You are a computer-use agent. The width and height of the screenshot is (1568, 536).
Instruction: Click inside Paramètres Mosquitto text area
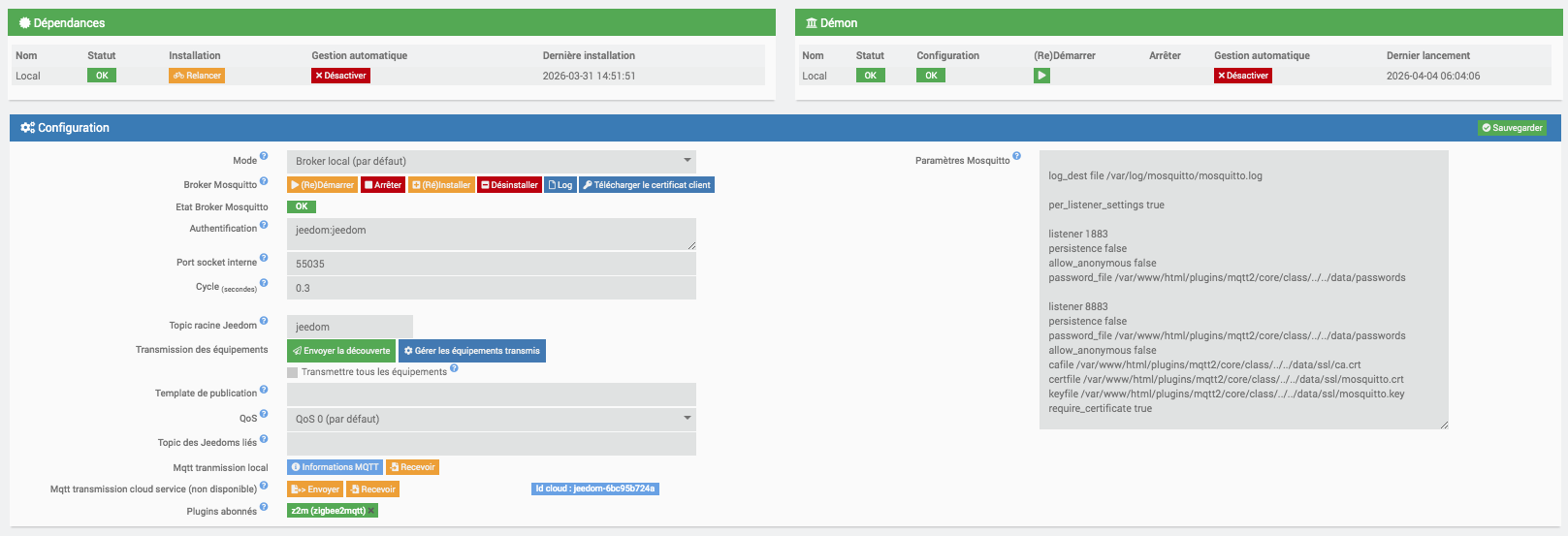[1244, 290]
